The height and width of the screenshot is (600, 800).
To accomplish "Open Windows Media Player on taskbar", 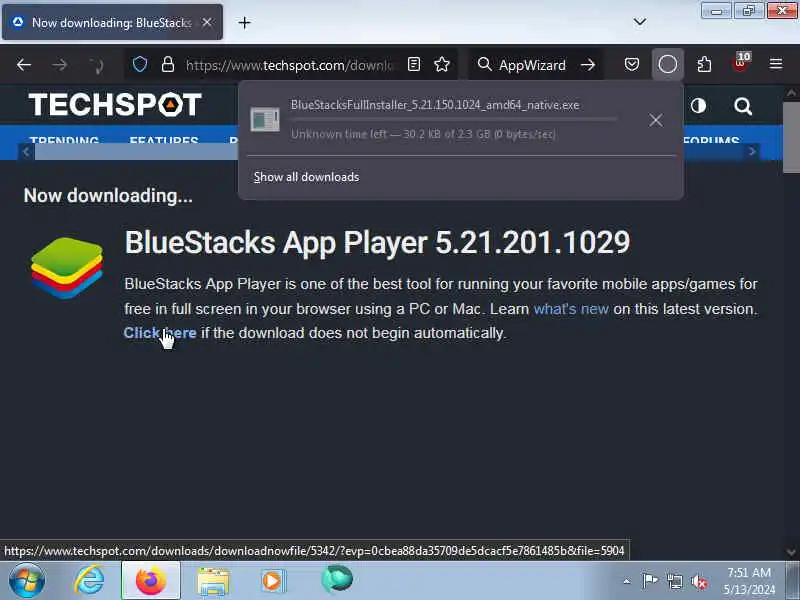I will coord(273,581).
